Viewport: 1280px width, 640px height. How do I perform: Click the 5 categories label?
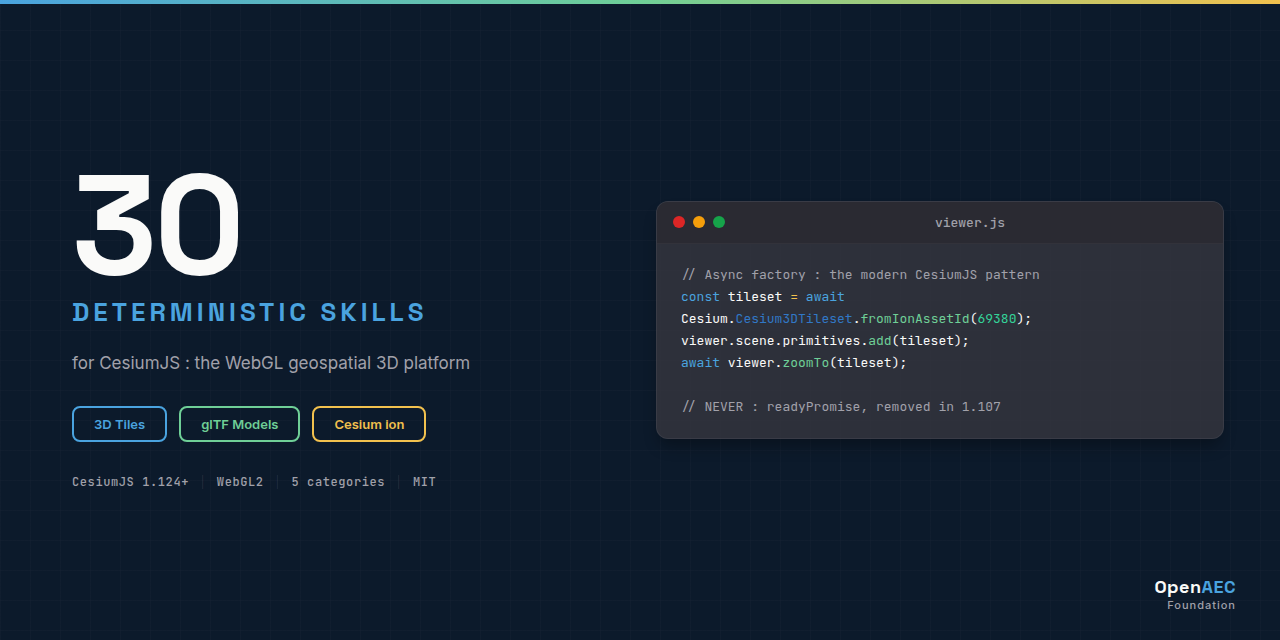click(338, 482)
